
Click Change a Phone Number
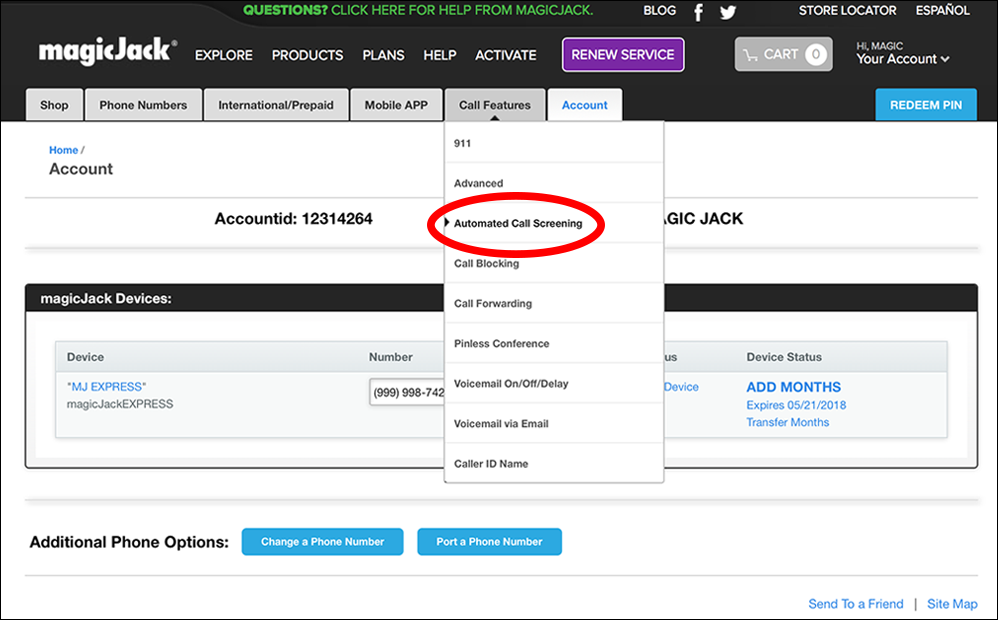[x=322, y=541]
